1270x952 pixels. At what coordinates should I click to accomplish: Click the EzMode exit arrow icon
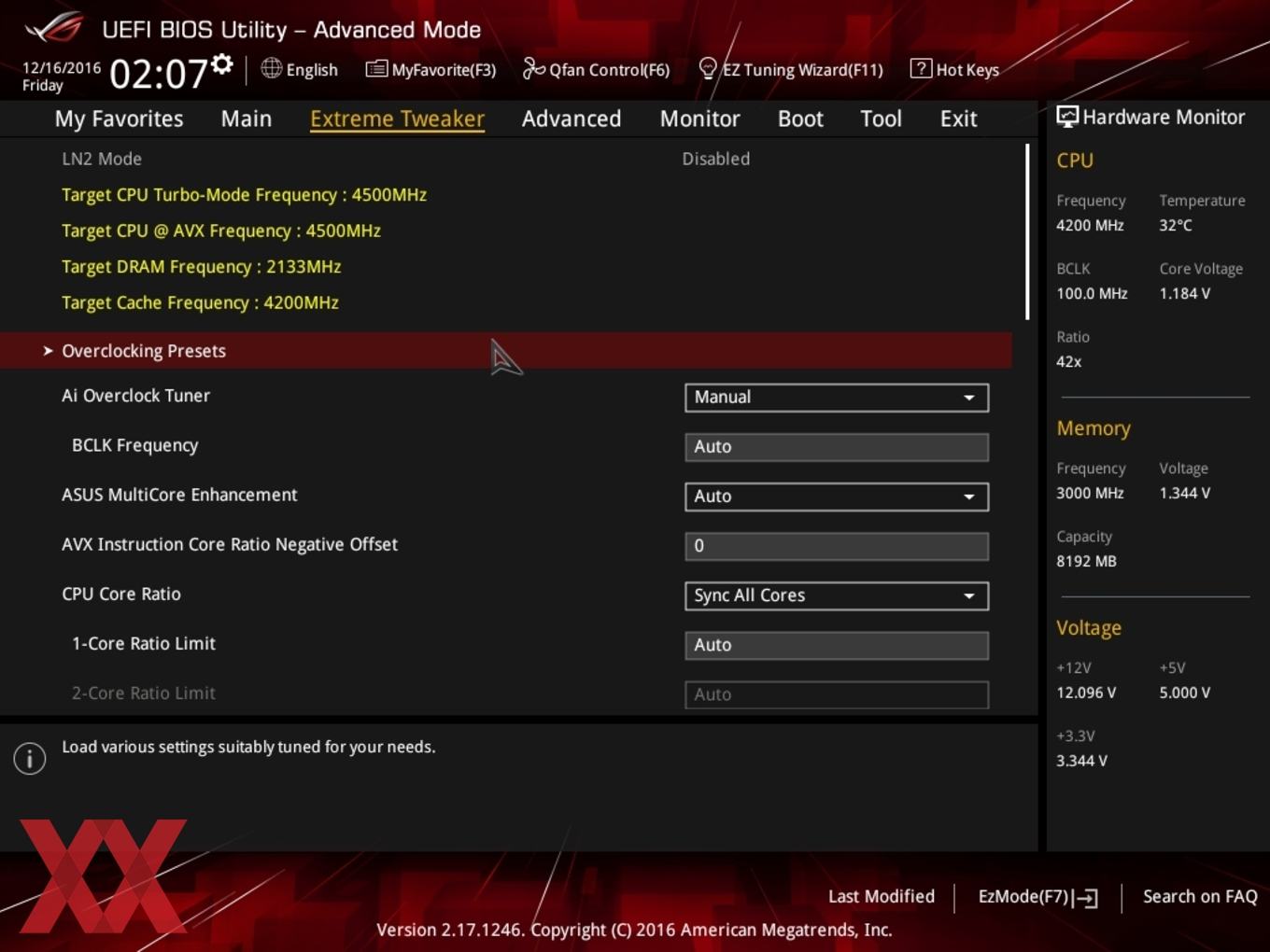1085,898
